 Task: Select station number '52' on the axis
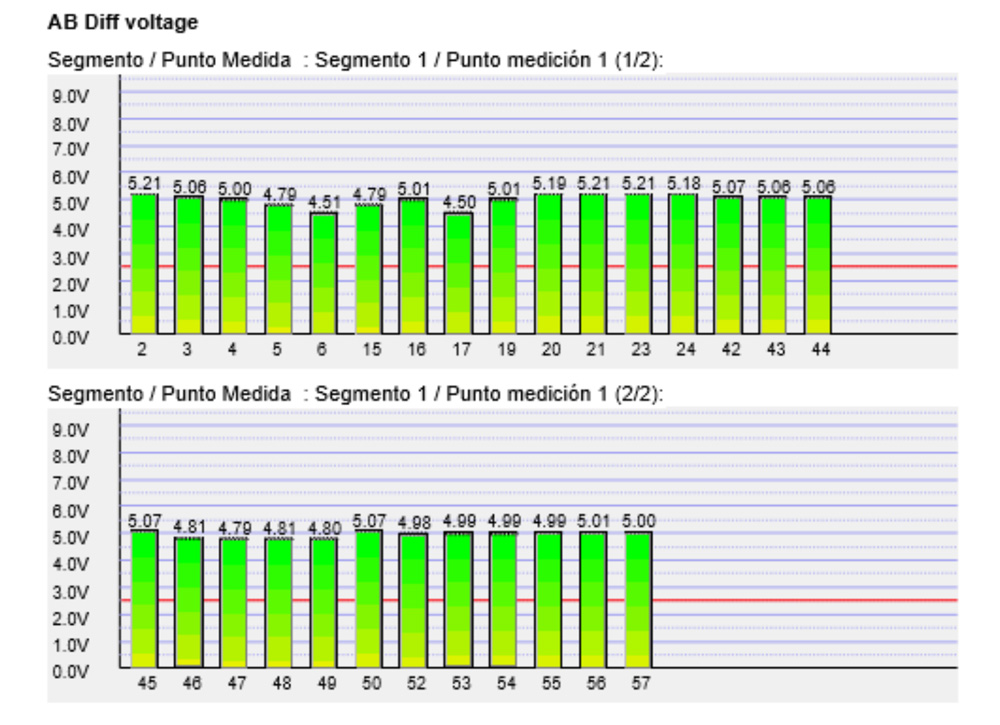click(x=416, y=684)
